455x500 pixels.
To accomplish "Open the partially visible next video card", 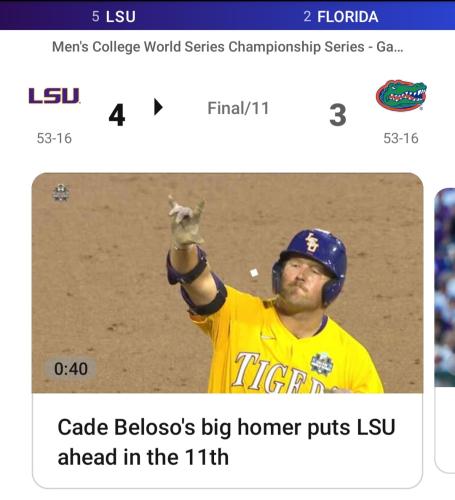I will 445,330.
